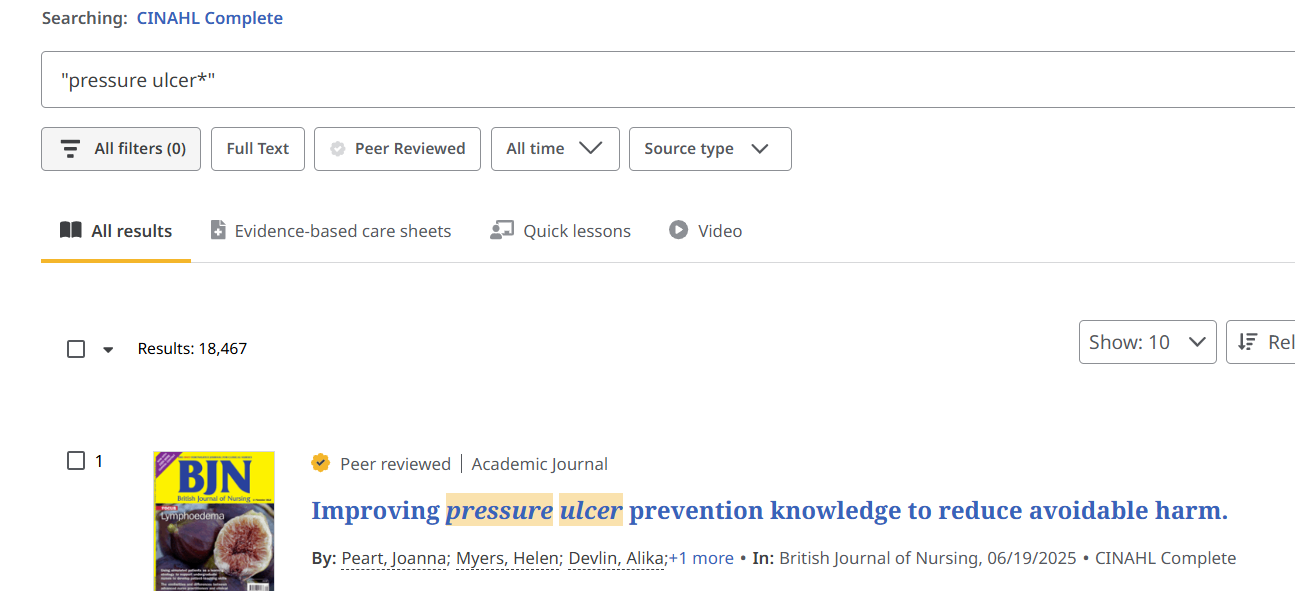1295x591 pixels.
Task: Toggle the Full Text filter
Action: click(x=258, y=149)
